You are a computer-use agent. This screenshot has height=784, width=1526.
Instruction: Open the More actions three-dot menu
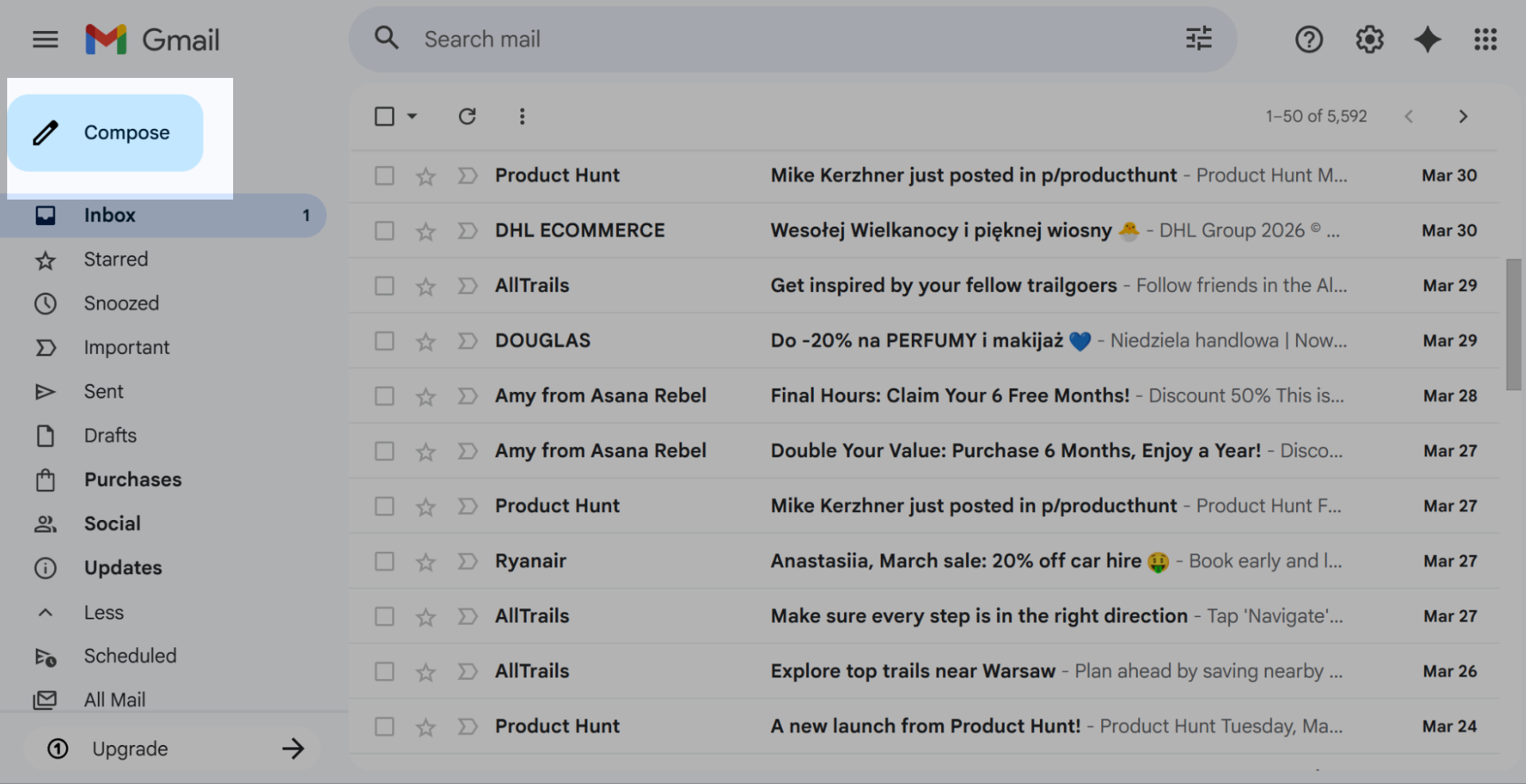[x=522, y=116]
